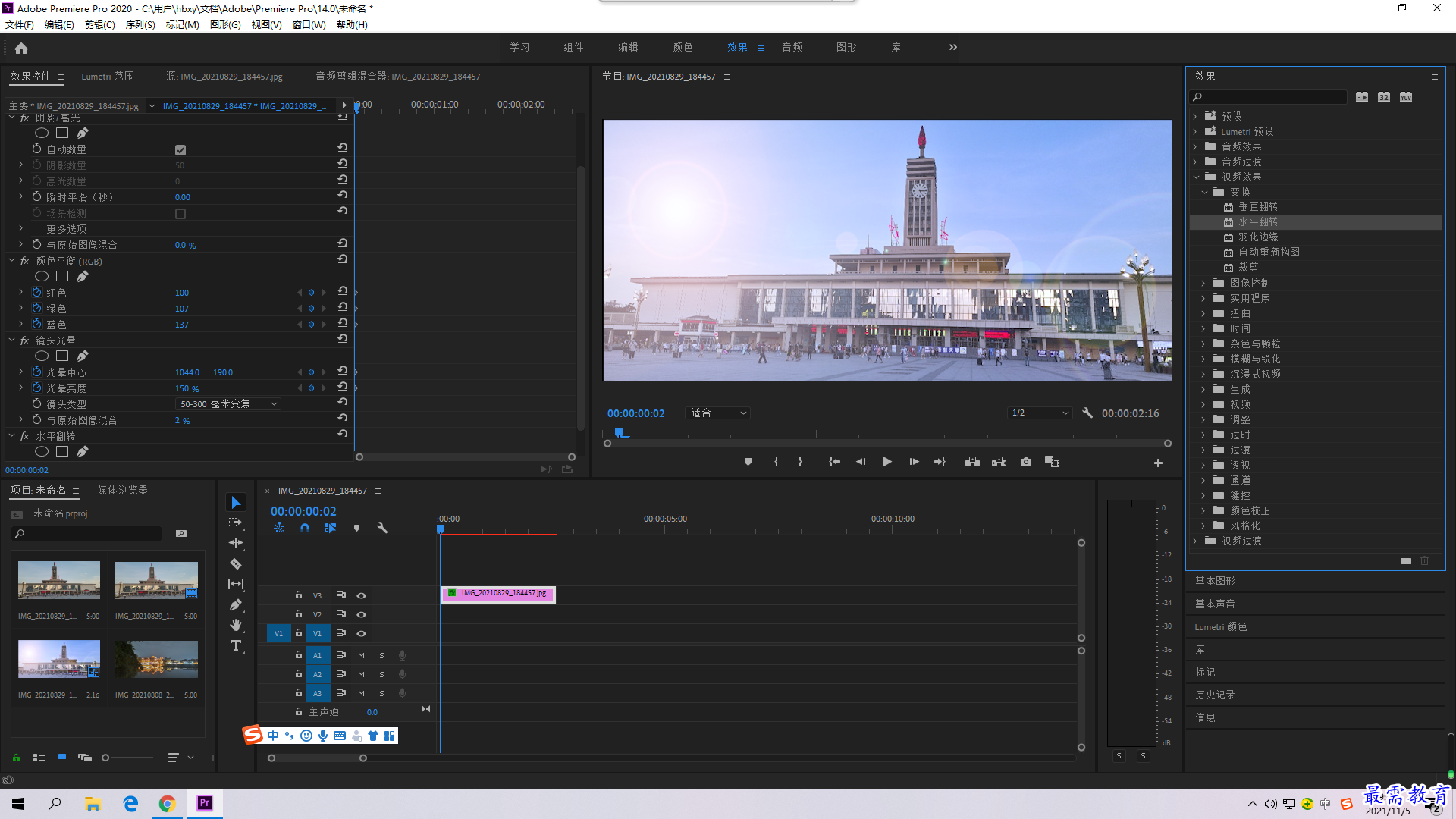Click the new custom bin folder icon in Effects
This screenshot has width=1456, height=819.
coord(1406,561)
